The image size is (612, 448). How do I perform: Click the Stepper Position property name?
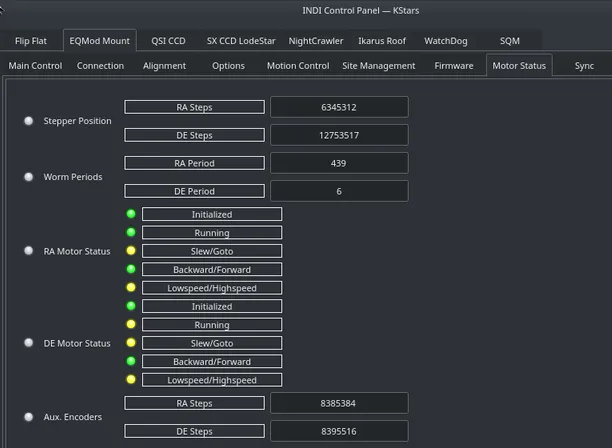(x=77, y=121)
